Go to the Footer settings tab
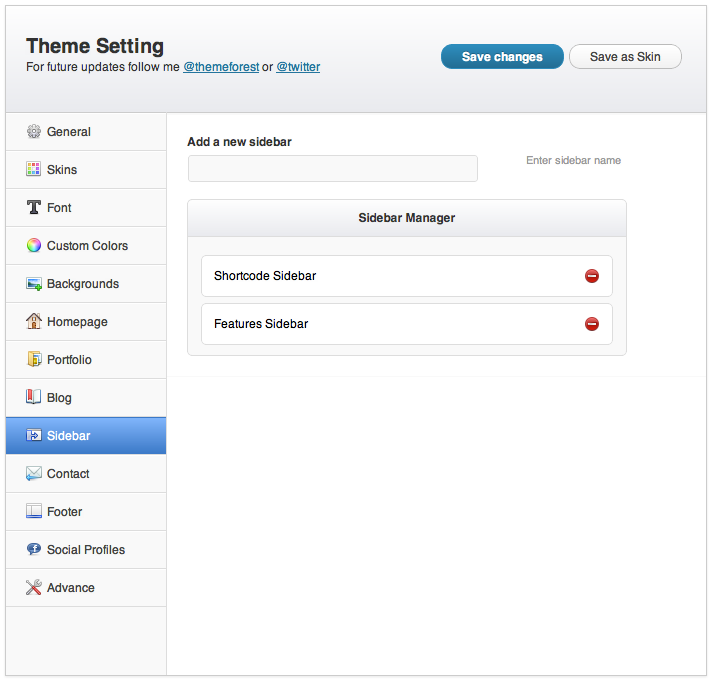 [86, 512]
